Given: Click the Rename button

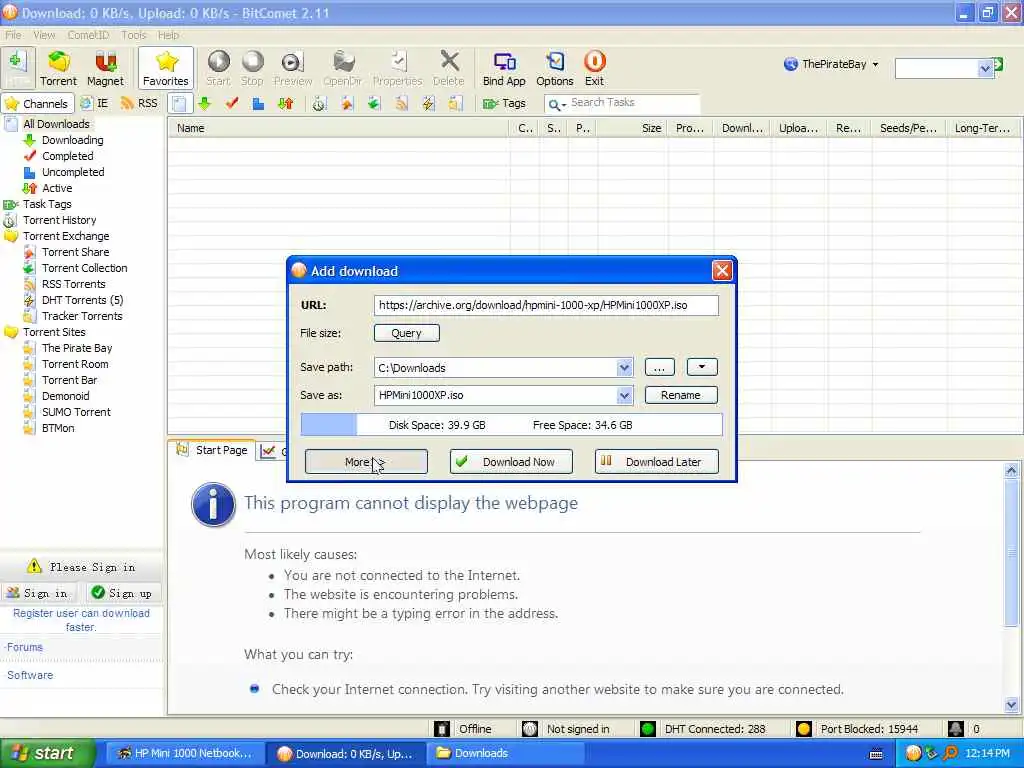Looking at the screenshot, I should (680, 395).
